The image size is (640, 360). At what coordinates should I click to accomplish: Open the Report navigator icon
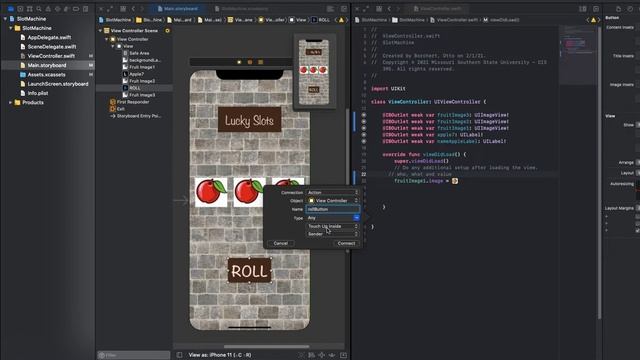tap(85, 9)
